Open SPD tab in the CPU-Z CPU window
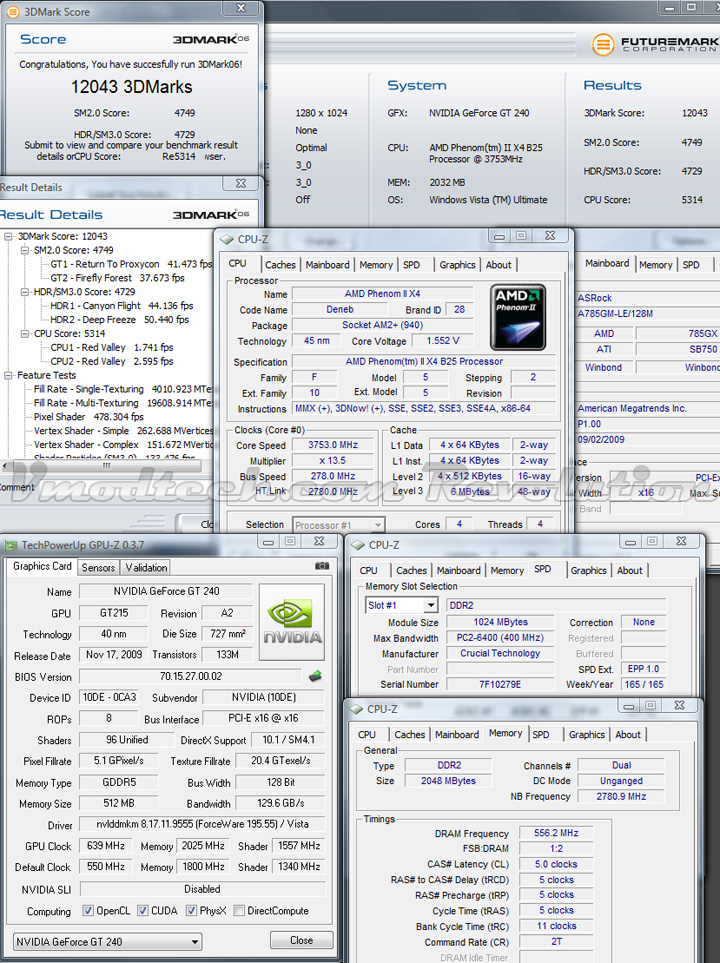This screenshot has width=720, height=963. pos(412,265)
